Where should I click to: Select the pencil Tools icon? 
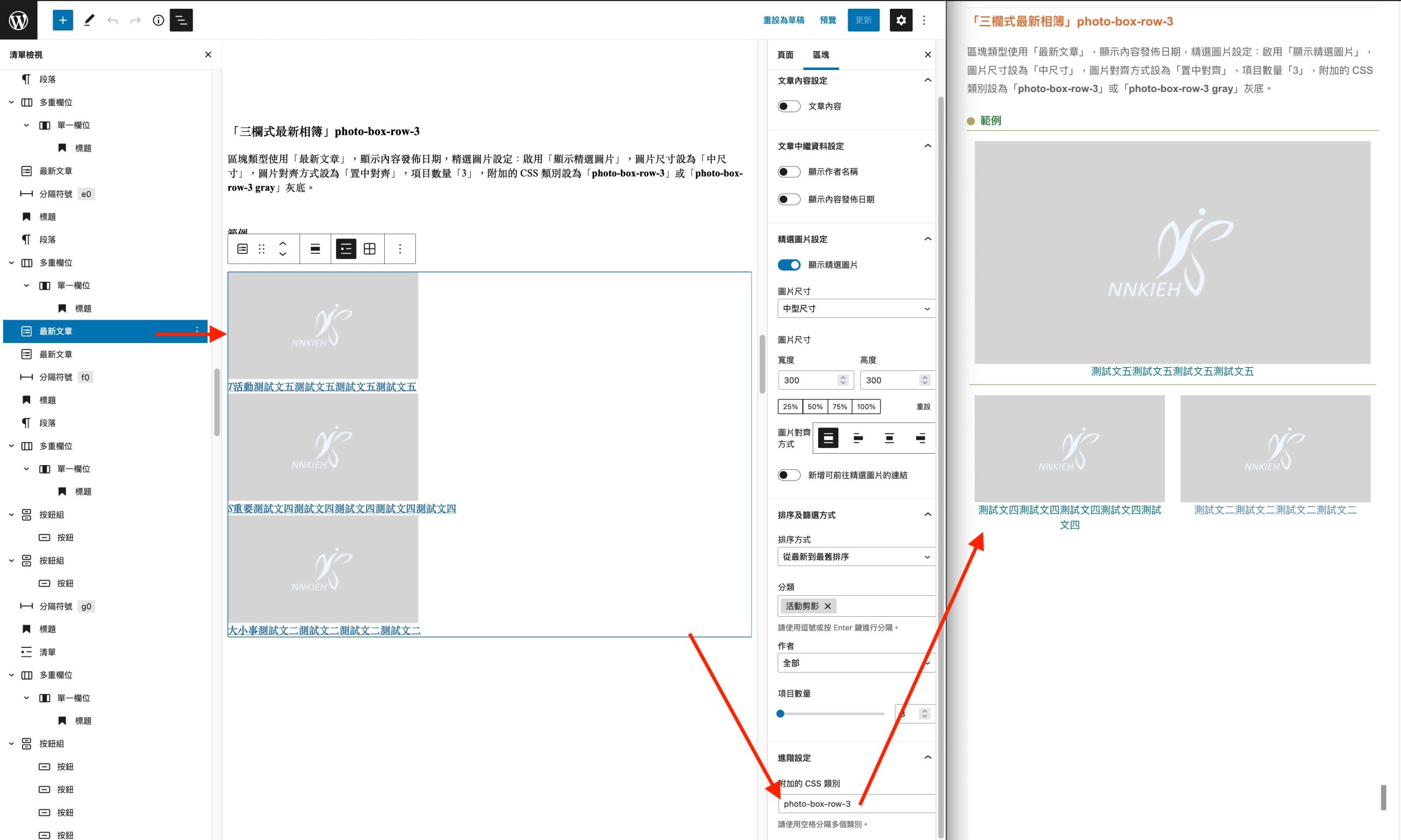pos(89,20)
